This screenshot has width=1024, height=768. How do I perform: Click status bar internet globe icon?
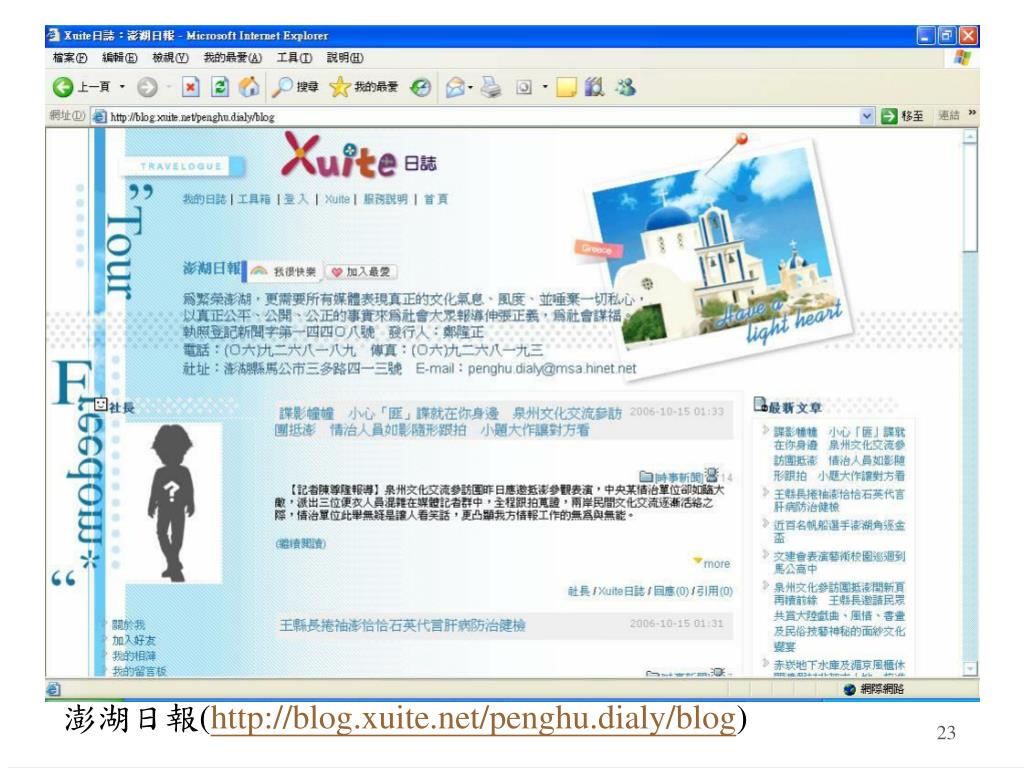pos(849,689)
